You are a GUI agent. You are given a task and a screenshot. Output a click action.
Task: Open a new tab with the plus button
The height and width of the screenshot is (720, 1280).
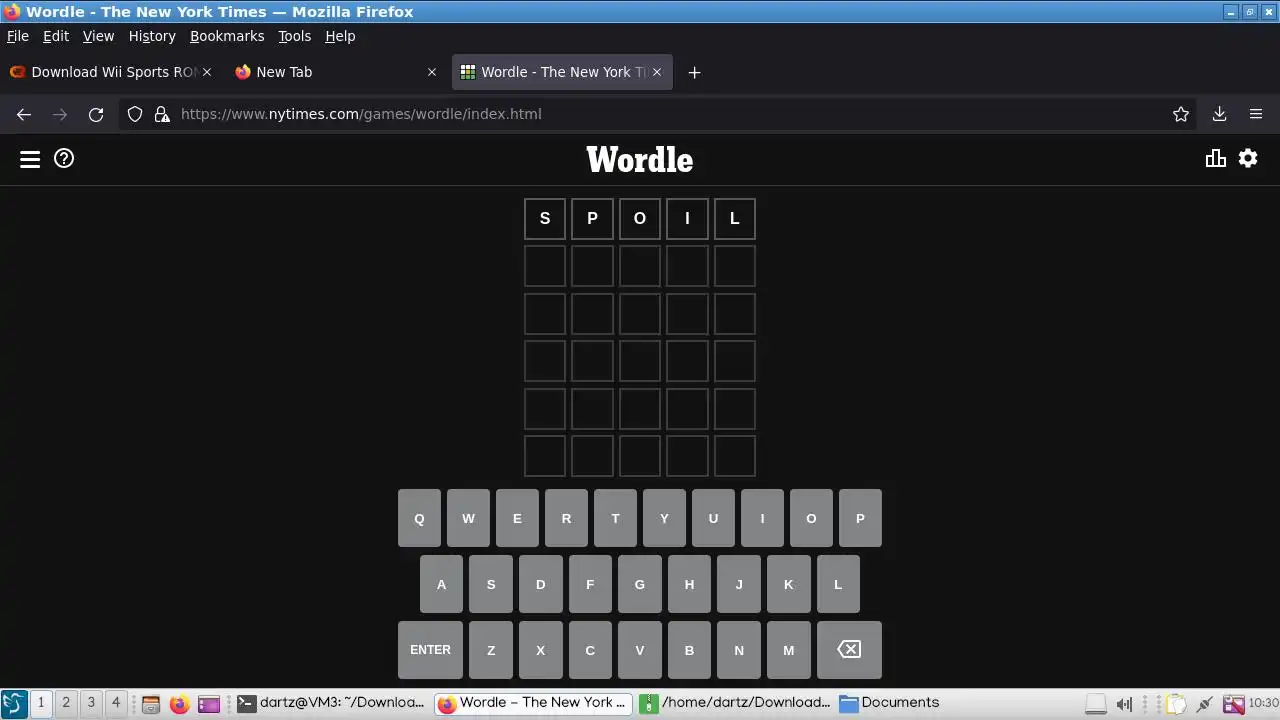coord(694,72)
